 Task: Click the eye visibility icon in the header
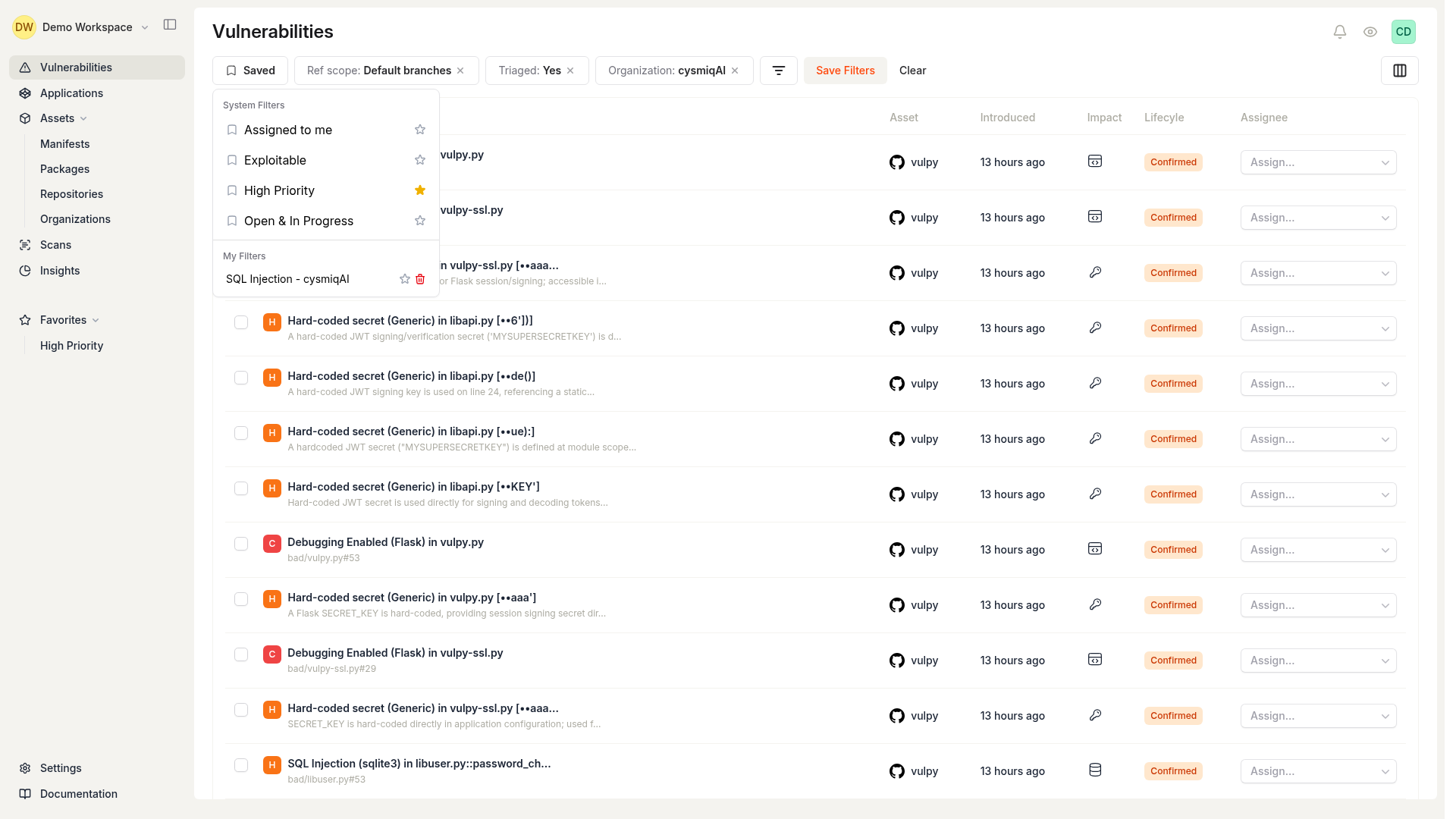1370,31
